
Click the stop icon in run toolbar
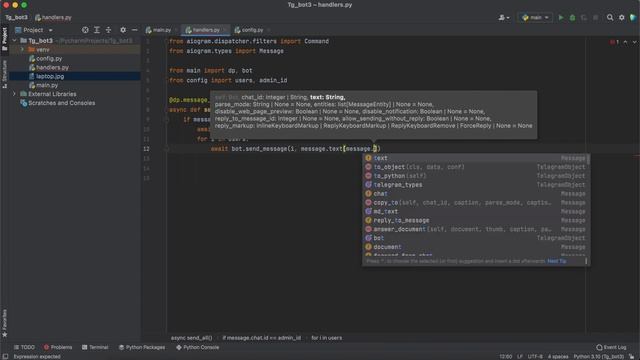(x=596, y=18)
